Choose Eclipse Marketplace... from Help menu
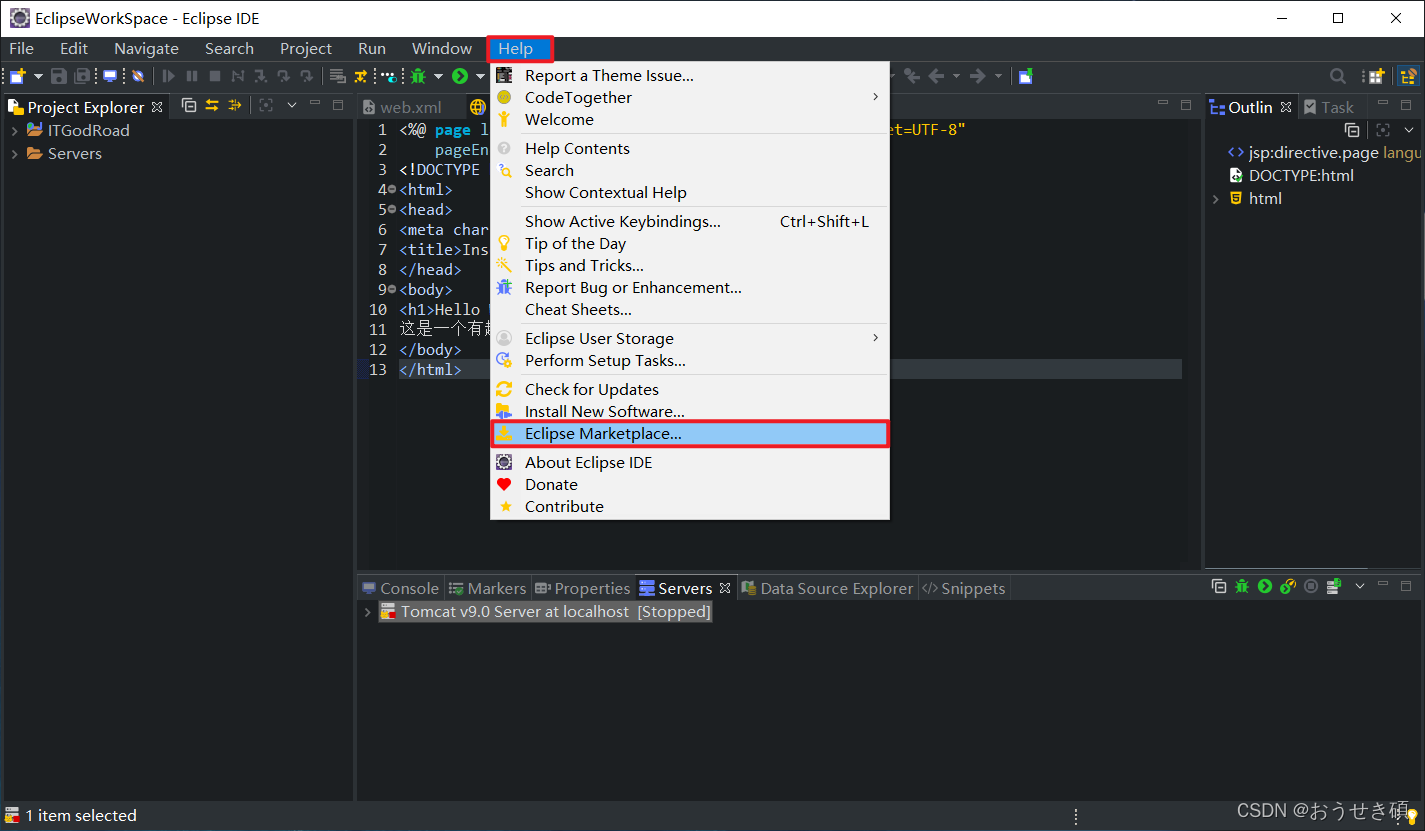 690,434
